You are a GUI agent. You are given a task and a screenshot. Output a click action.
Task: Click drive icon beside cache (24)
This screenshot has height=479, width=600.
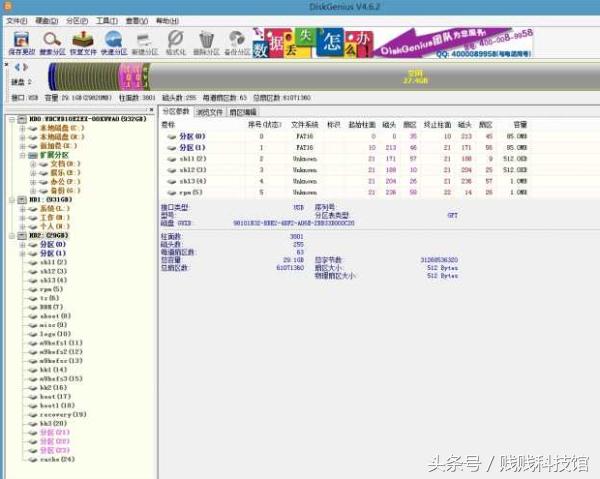(33, 459)
